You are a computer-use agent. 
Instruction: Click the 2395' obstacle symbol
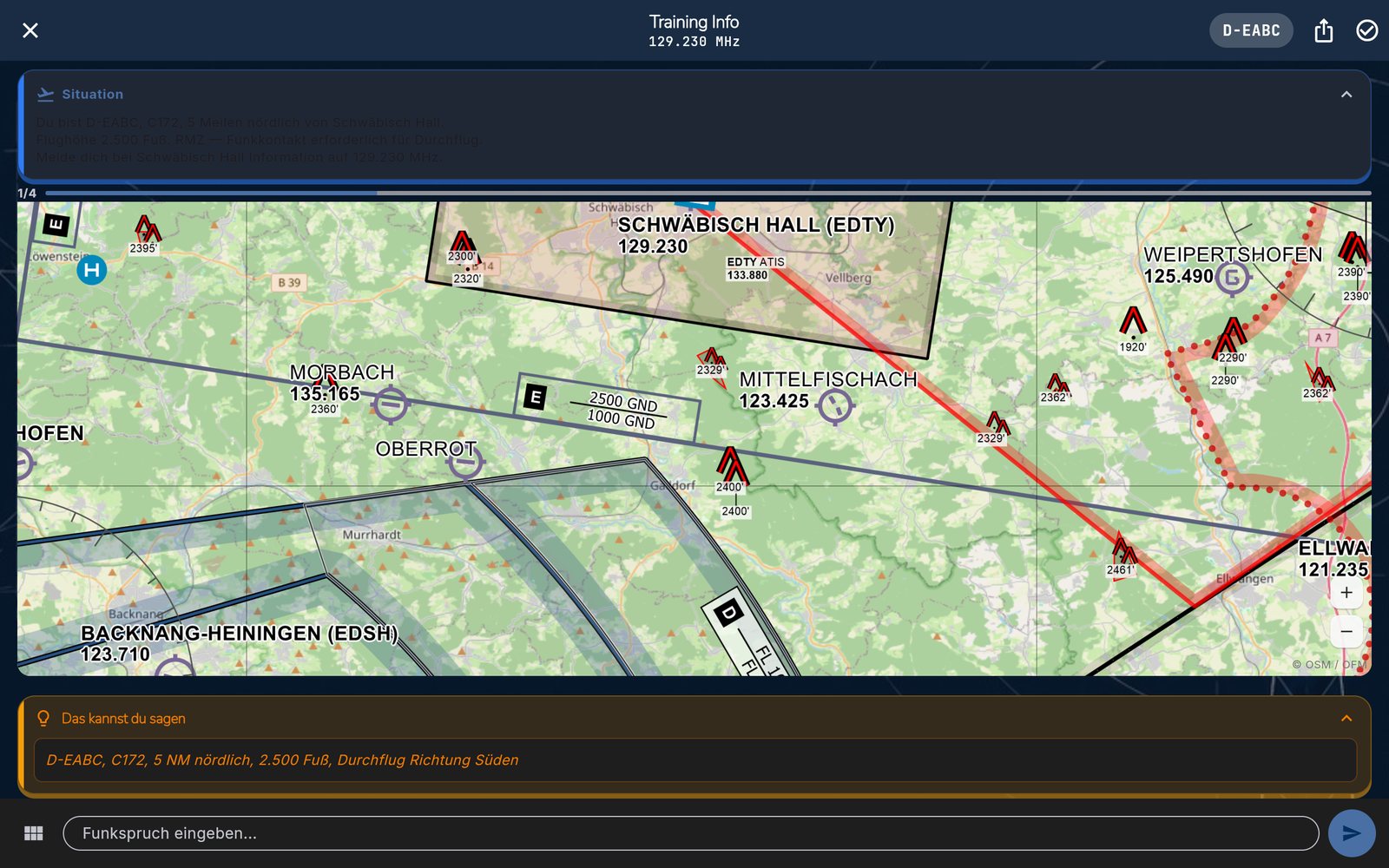[147, 228]
